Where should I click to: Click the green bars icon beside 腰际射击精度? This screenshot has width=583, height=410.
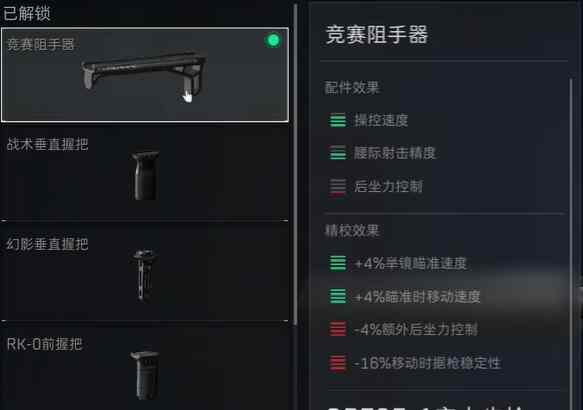[338, 153]
